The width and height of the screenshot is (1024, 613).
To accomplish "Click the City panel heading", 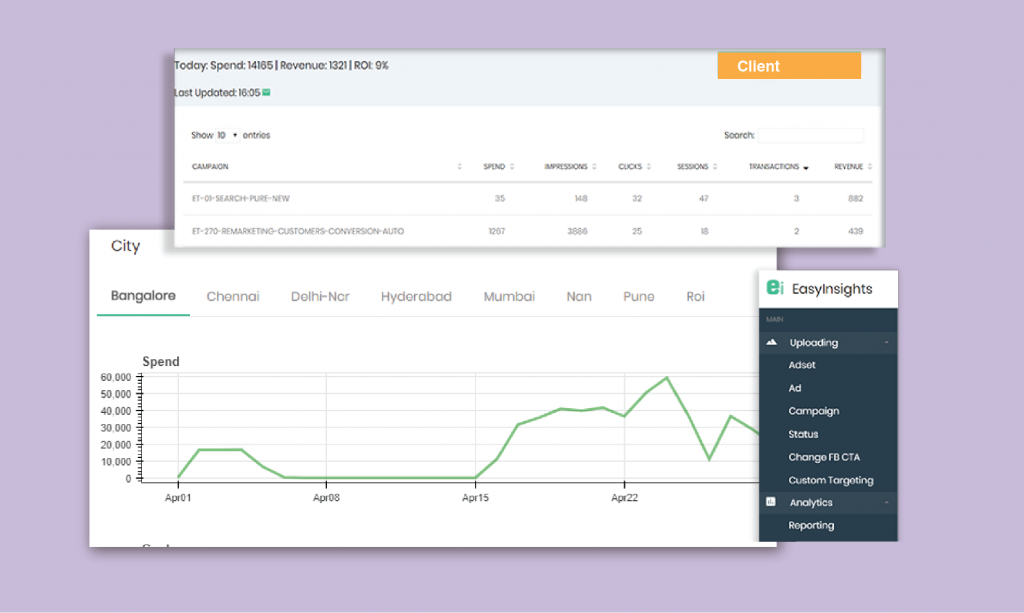I will (125, 247).
